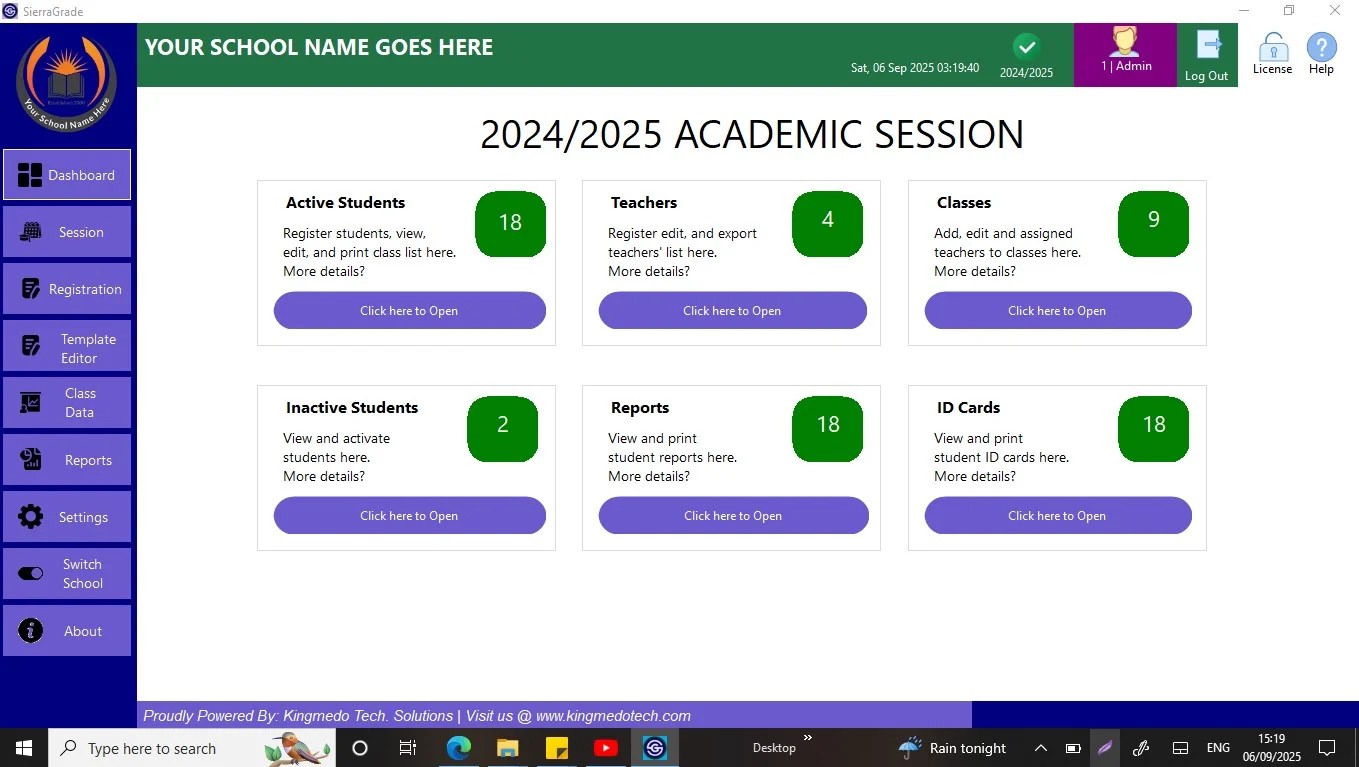This screenshot has height=767, width=1359.
Task: Click the www.kingmedotech.com footer link
Action: (613, 716)
